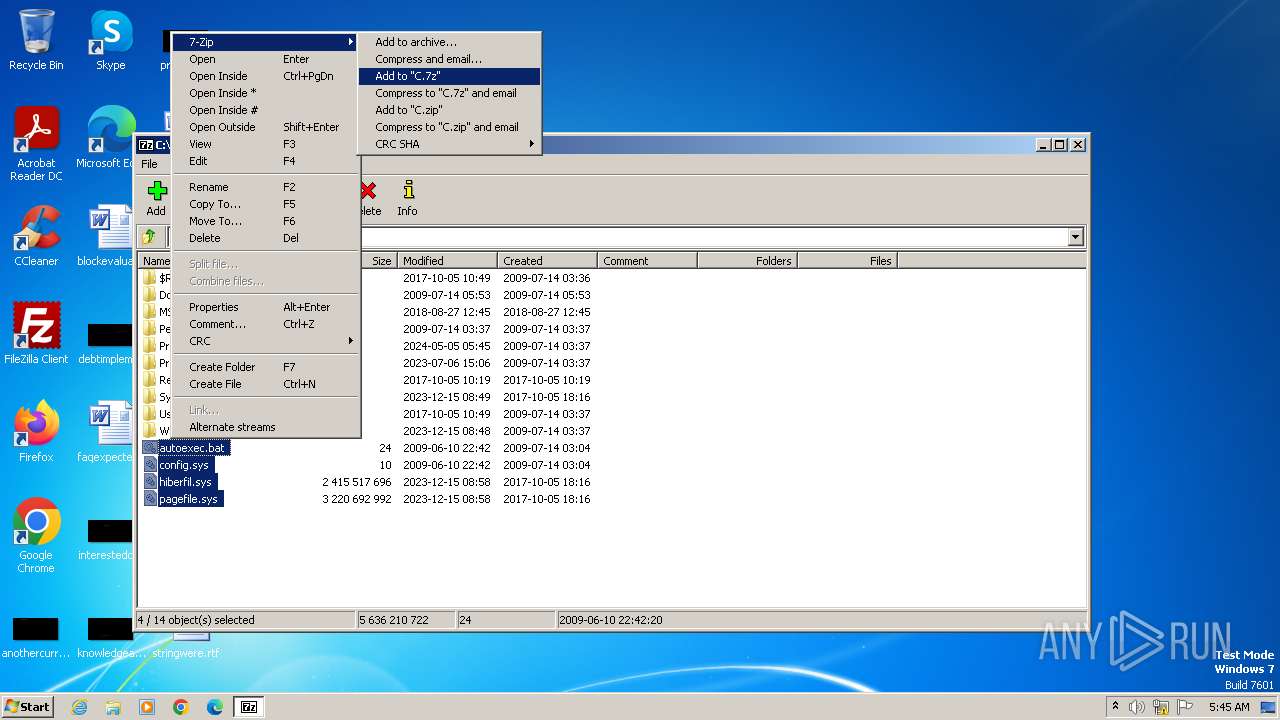Choose Open in context menu

(x=266, y=59)
